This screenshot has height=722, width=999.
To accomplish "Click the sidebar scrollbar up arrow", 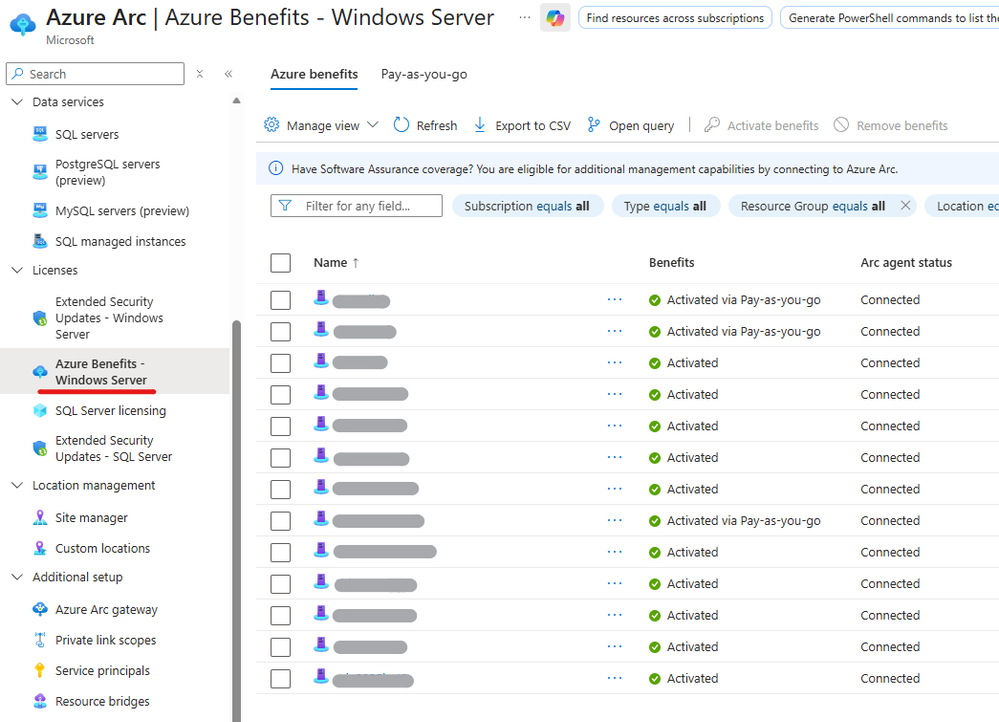I will click(x=236, y=101).
